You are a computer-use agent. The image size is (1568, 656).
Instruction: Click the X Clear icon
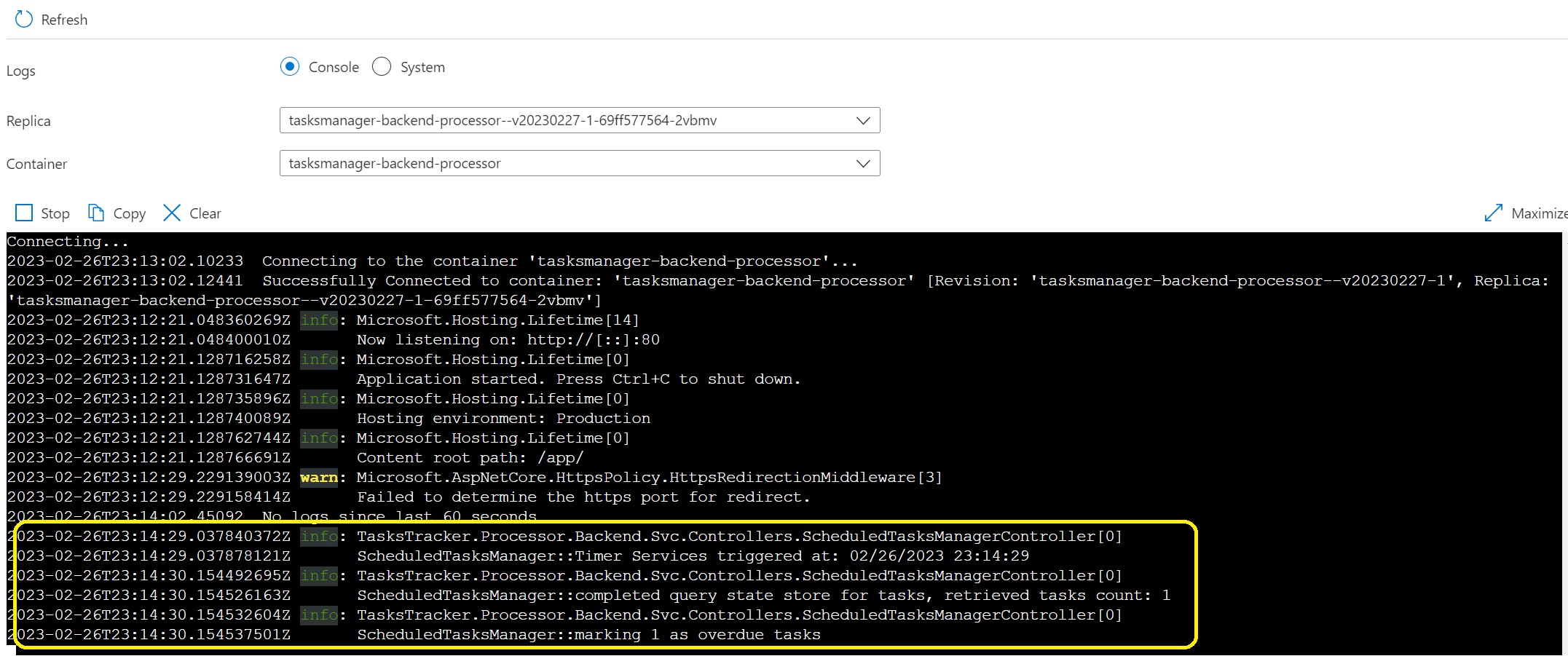[172, 213]
